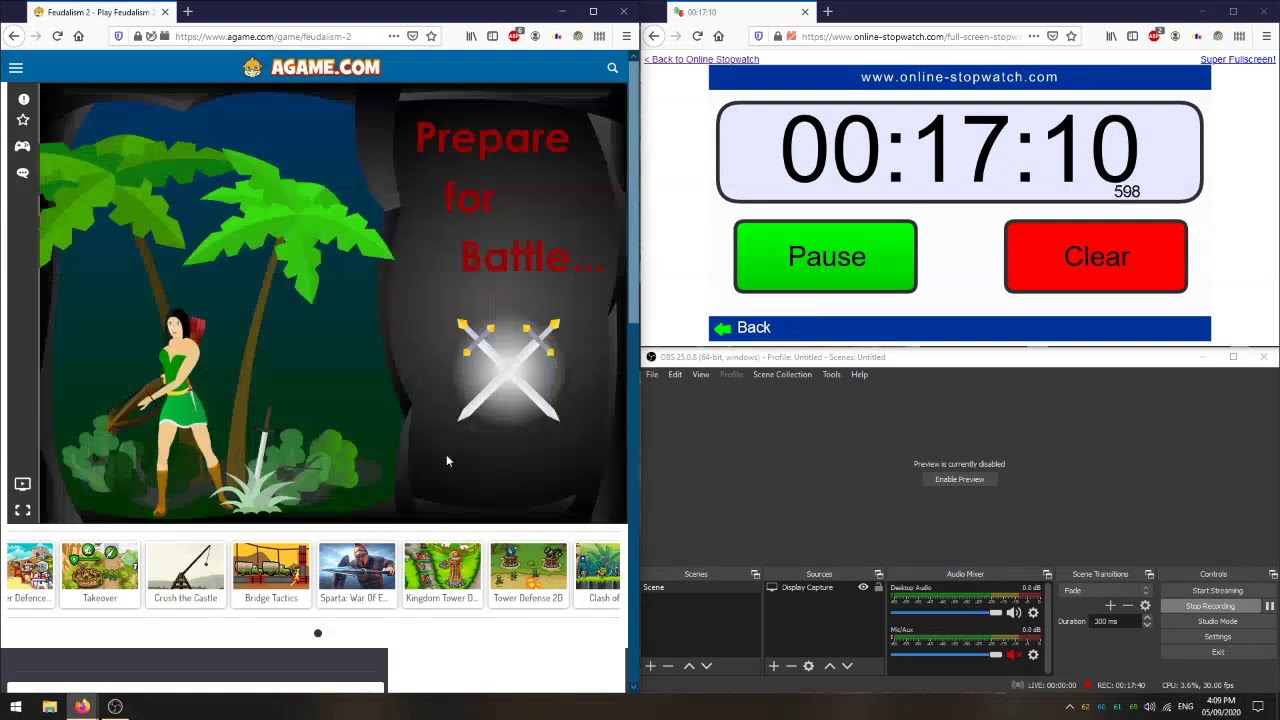Click the star favorite icon in game sidebar
This screenshot has width=1280, height=720.
coord(23,120)
